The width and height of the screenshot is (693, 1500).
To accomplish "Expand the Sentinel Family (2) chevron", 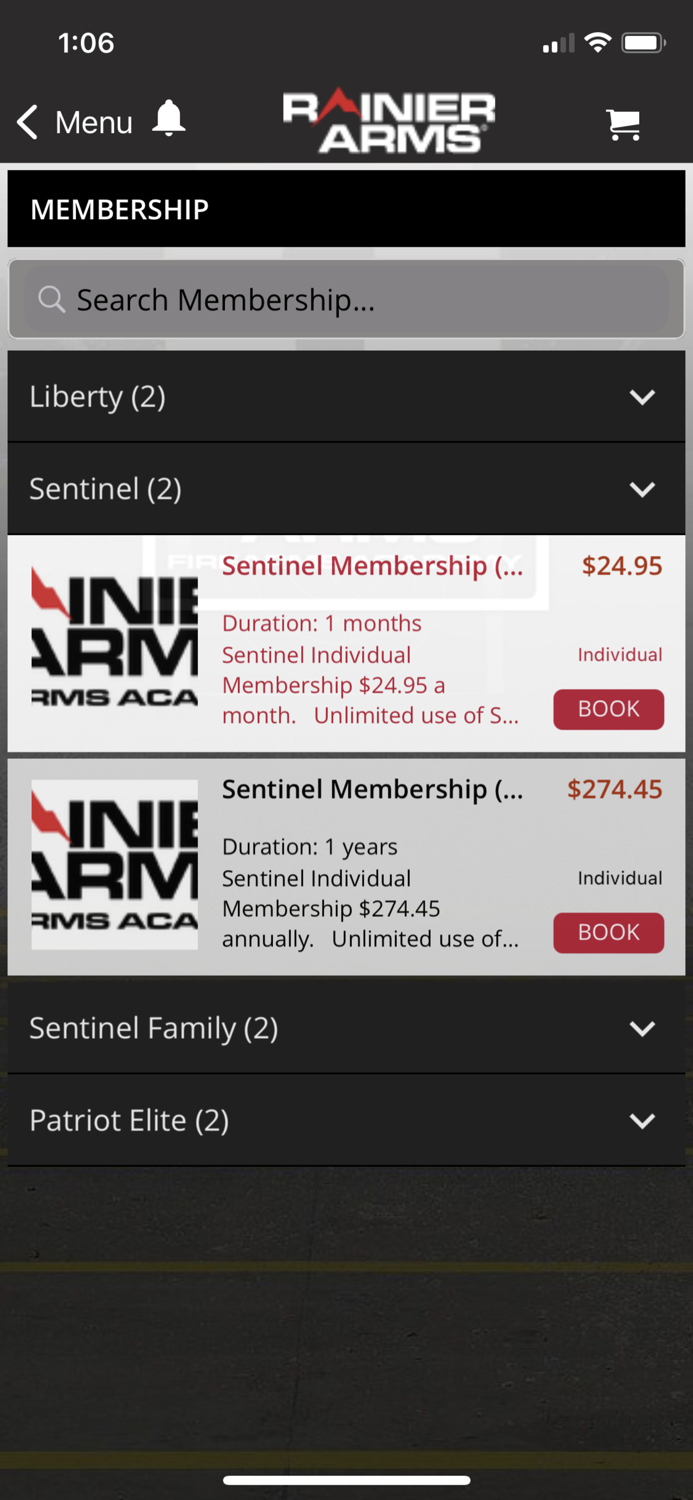I will point(643,1028).
